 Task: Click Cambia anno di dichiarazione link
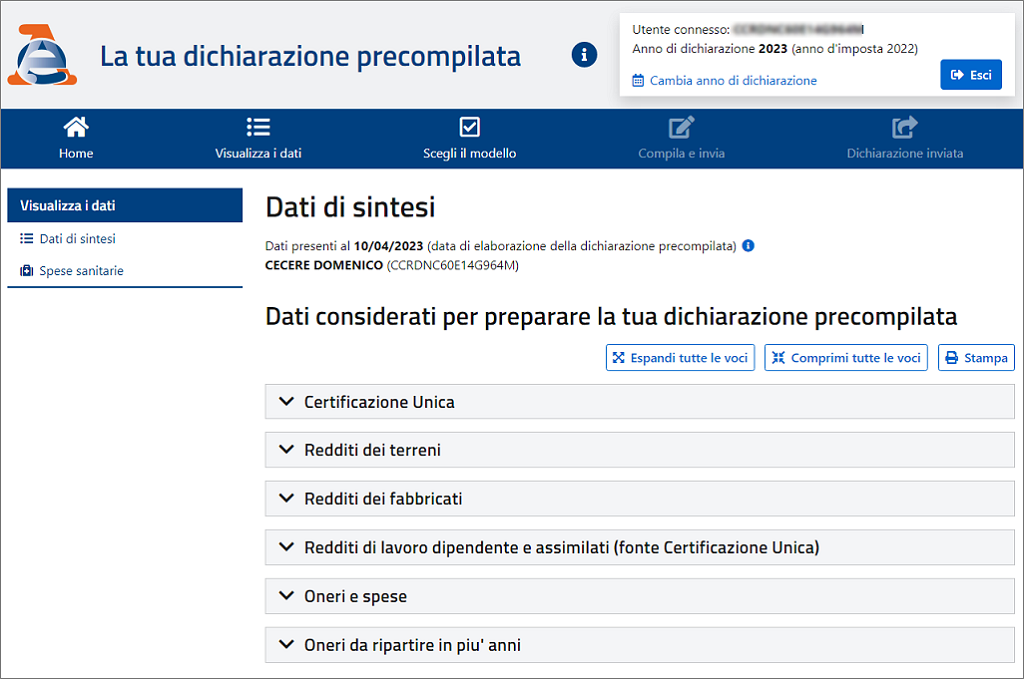pos(732,80)
